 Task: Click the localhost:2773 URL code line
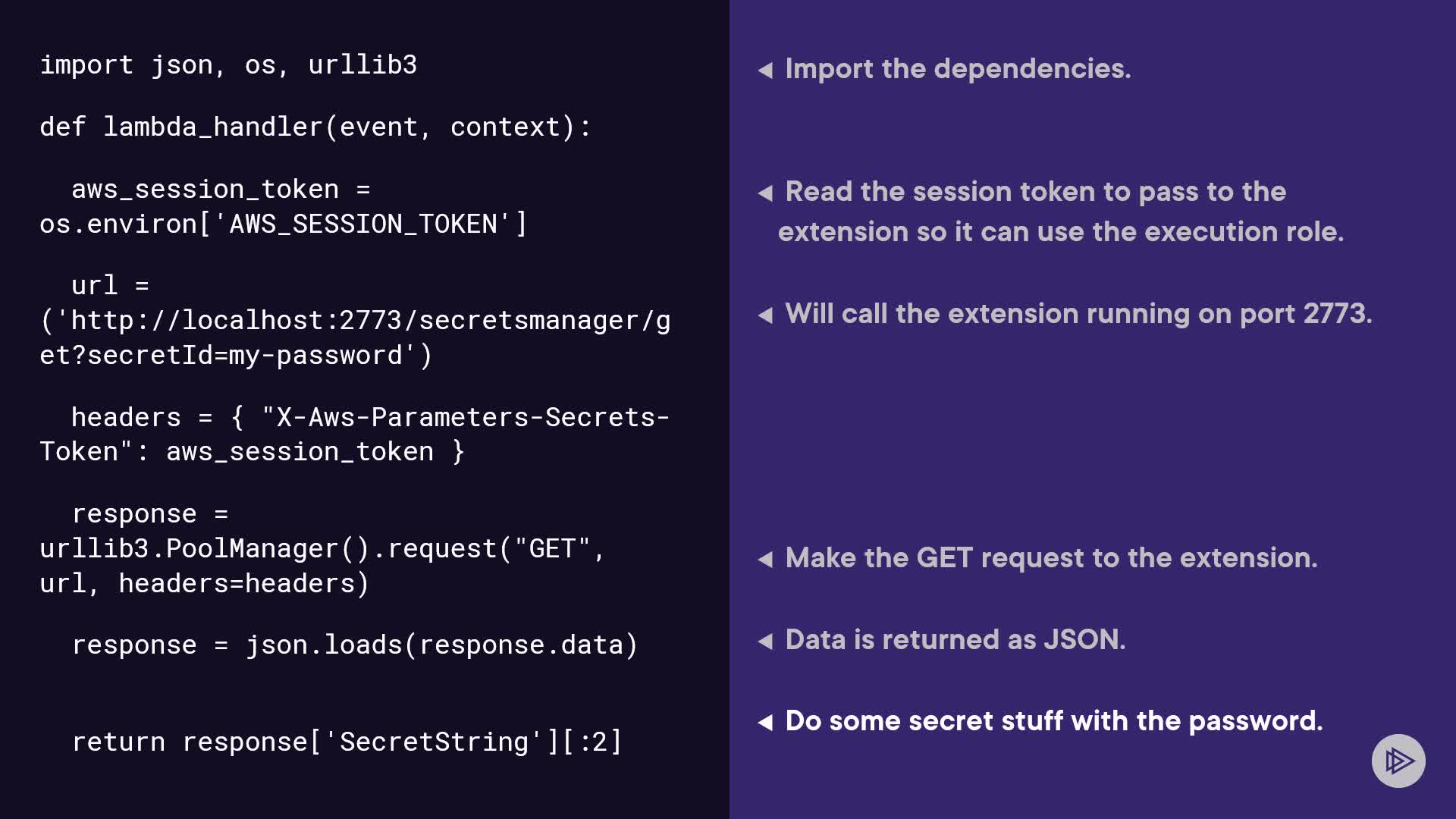pyautogui.click(x=355, y=321)
